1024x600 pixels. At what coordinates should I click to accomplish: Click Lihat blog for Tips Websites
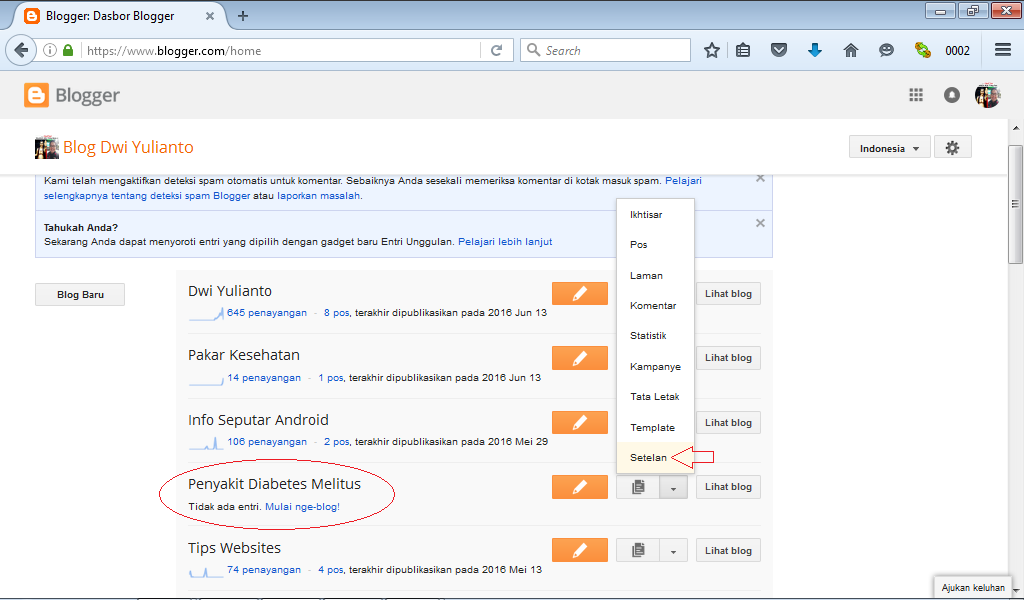pyautogui.click(x=728, y=550)
